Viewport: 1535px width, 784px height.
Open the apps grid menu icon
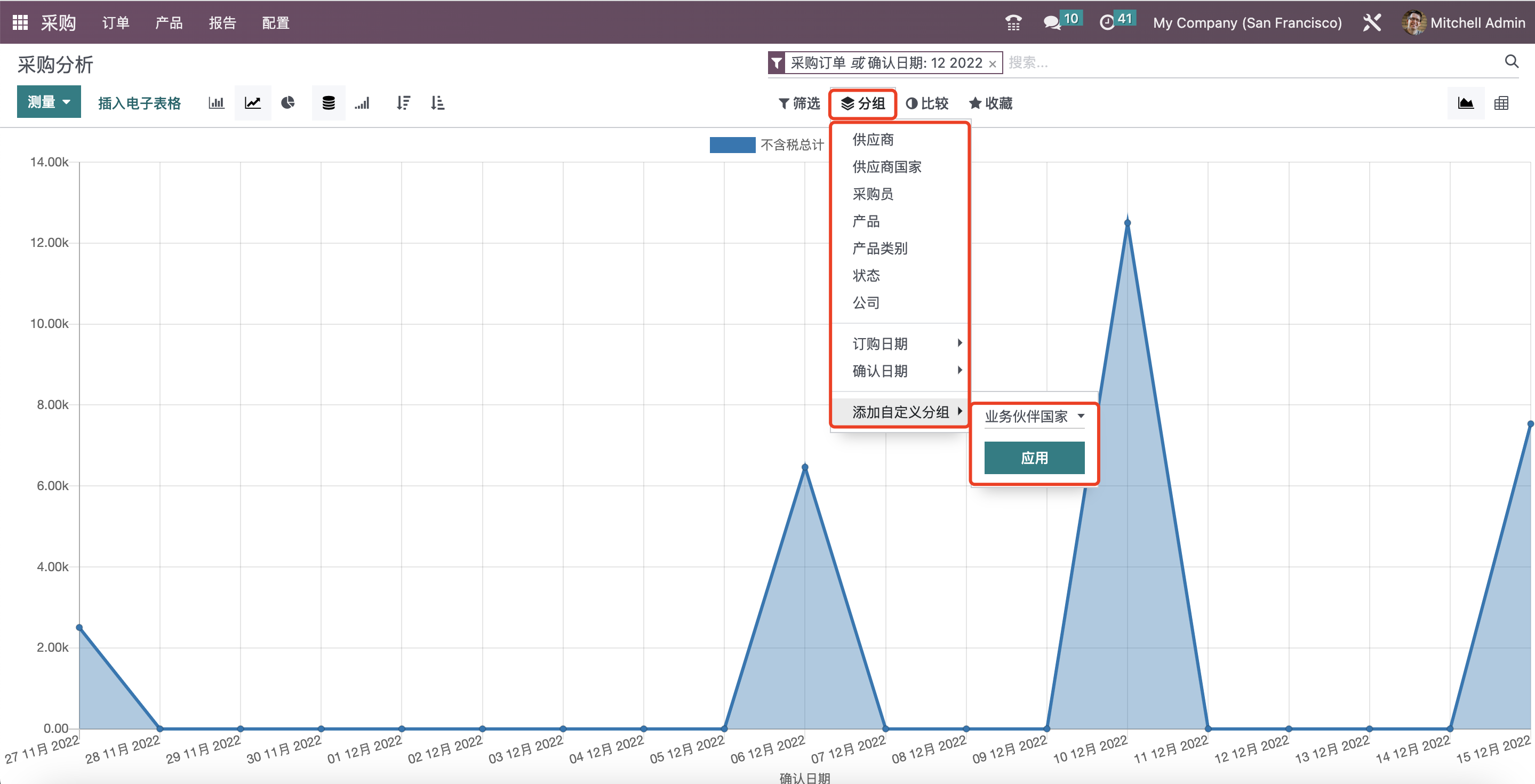pos(20,22)
